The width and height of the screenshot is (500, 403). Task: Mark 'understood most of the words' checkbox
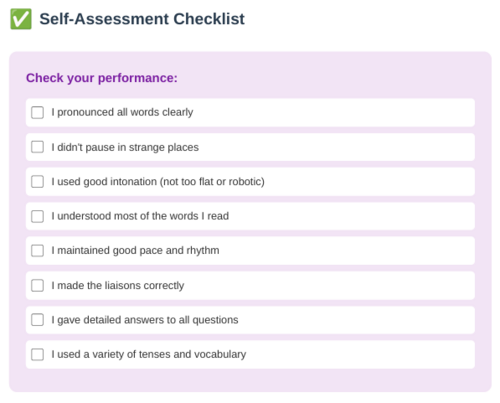pos(37,216)
